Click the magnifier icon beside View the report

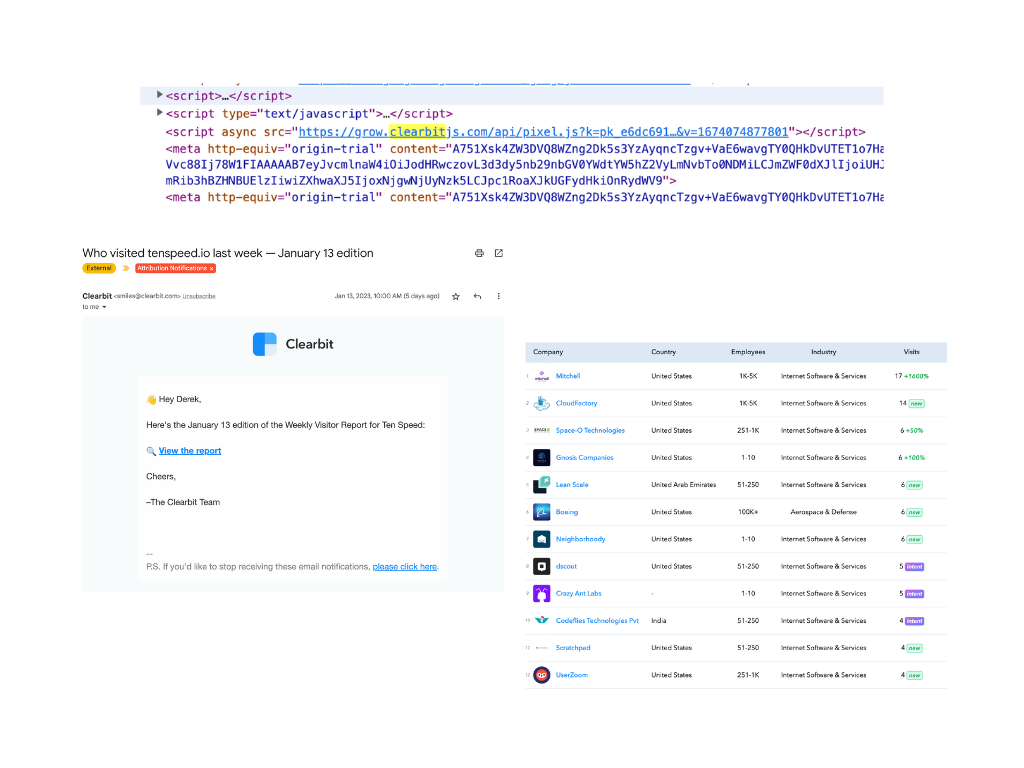pyautogui.click(x=151, y=451)
